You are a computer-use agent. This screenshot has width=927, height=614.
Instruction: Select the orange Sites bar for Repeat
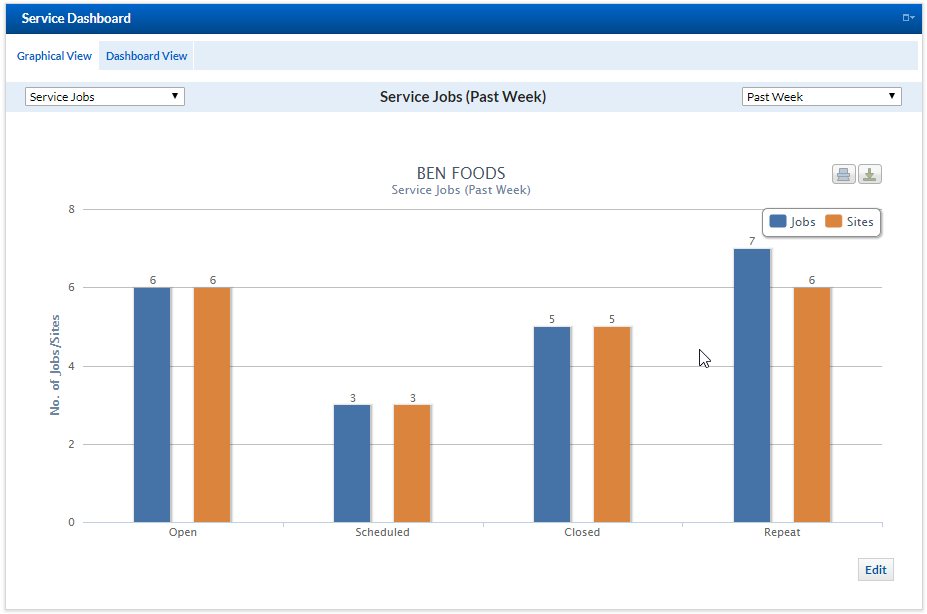click(x=812, y=404)
